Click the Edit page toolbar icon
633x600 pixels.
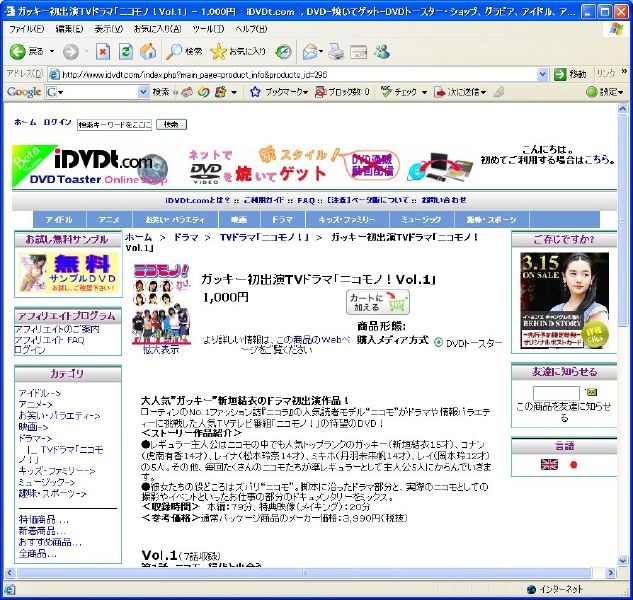pos(358,52)
